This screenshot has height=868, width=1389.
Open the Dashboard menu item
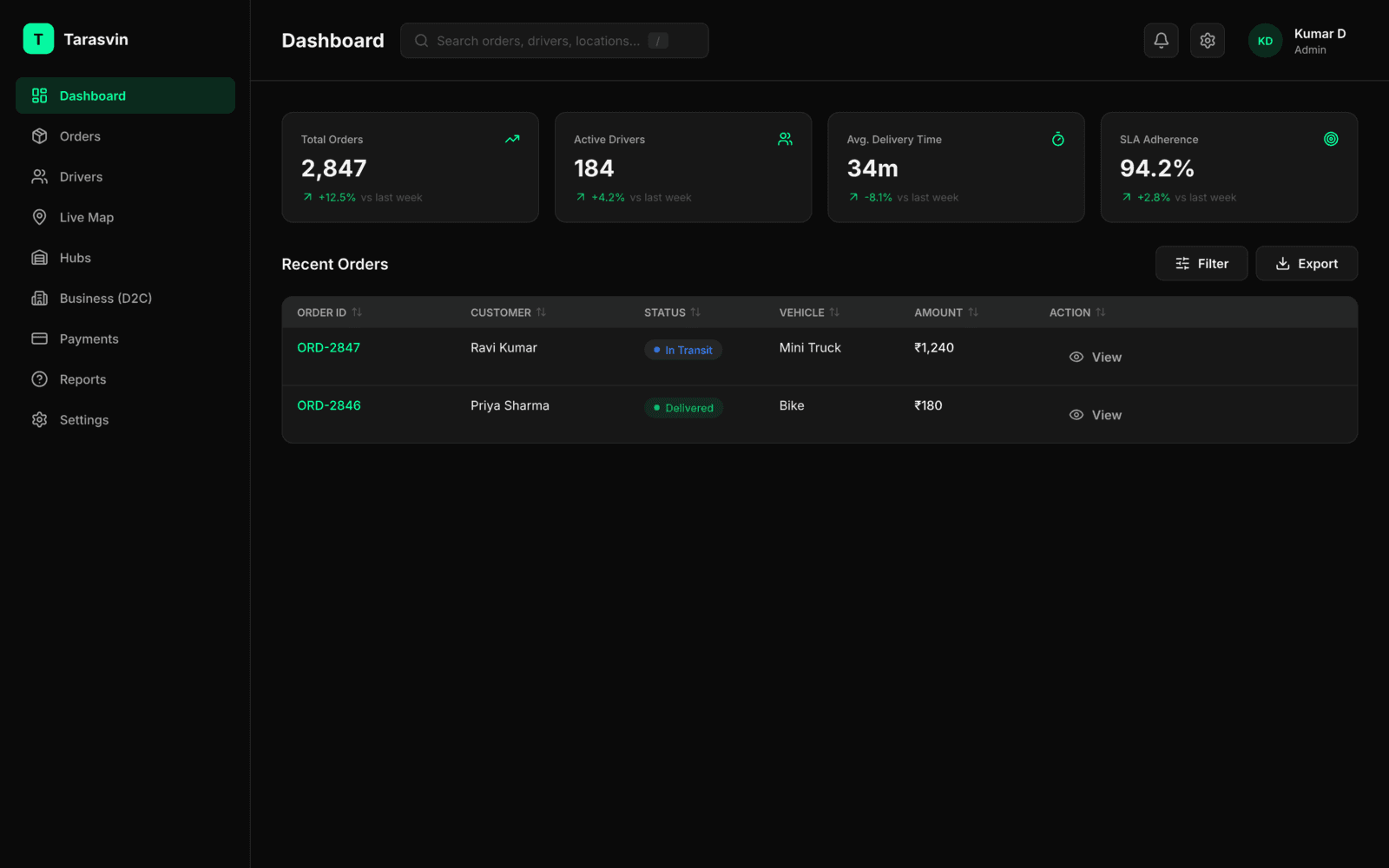(x=125, y=95)
